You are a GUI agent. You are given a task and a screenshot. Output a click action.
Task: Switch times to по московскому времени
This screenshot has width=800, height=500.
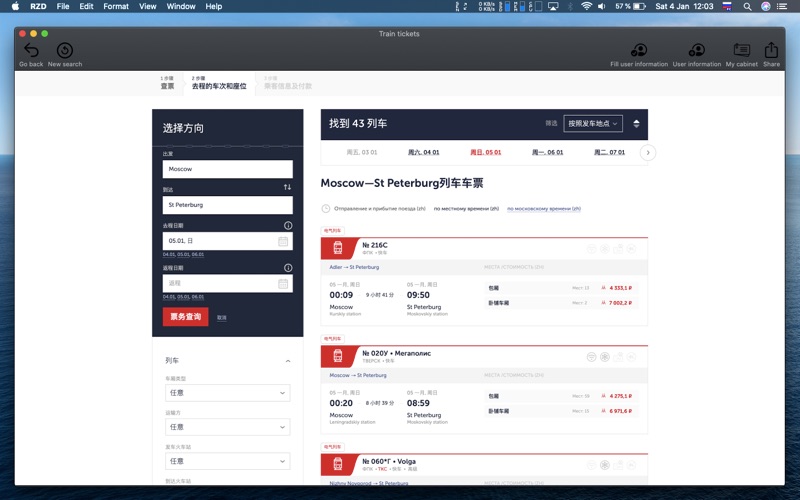click(x=543, y=209)
